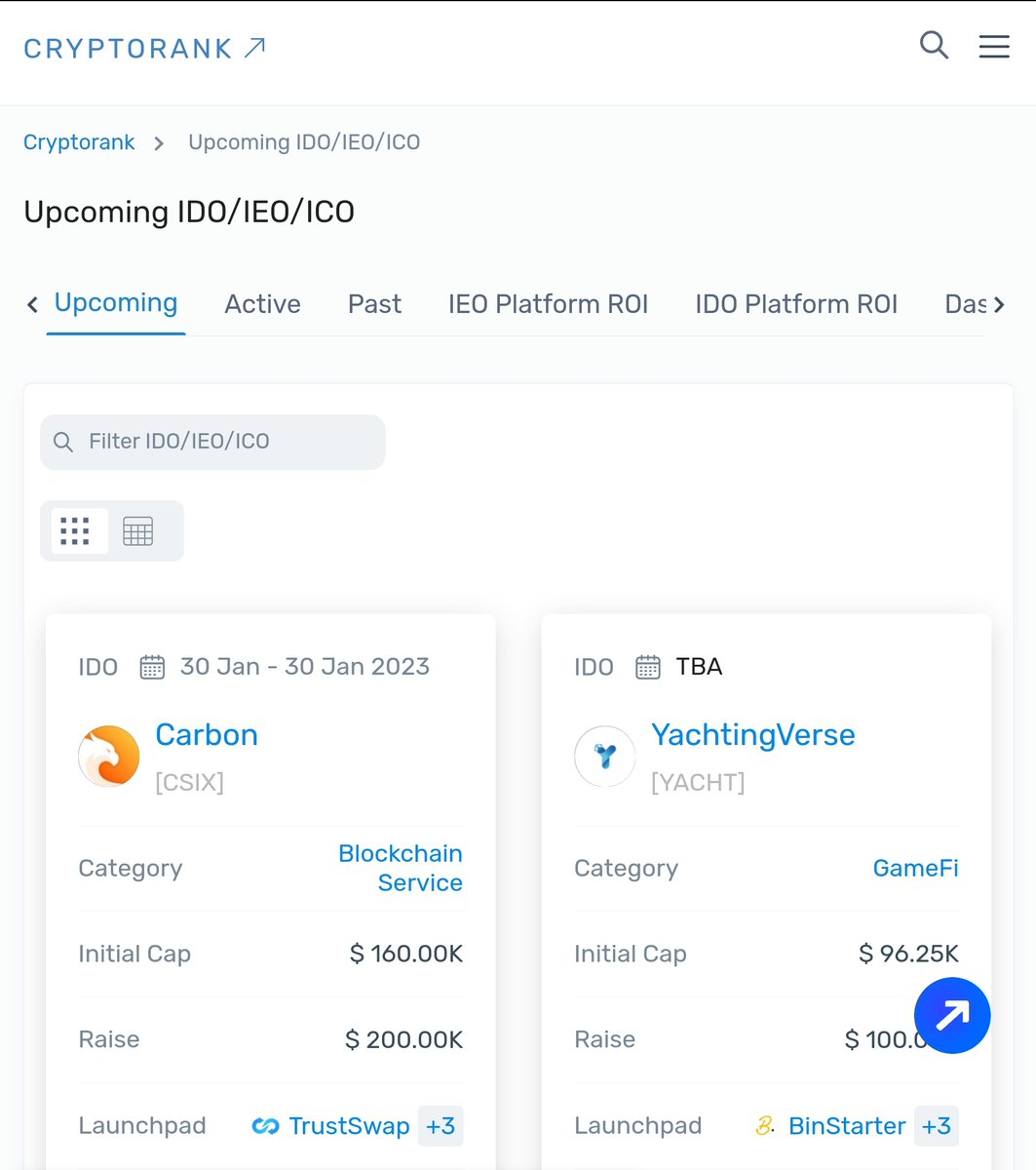Expand +3 launchpads on Carbon card
The width and height of the screenshot is (1036, 1170).
[441, 1126]
